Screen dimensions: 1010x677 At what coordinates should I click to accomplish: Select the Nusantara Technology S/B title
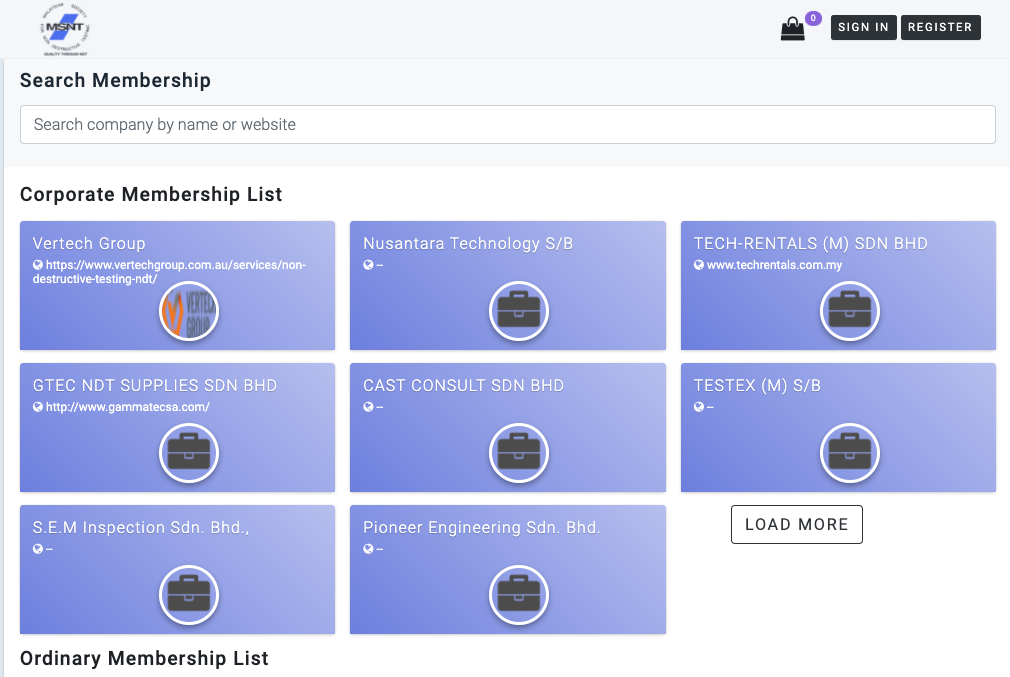tap(468, 243)
